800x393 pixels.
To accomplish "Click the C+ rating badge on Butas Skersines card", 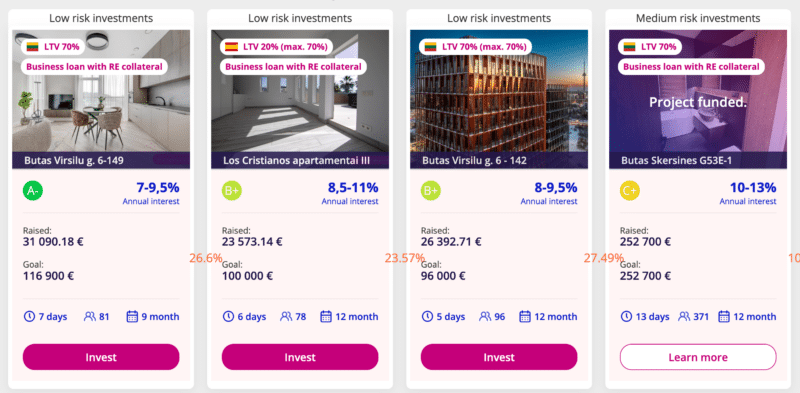I will pyautogui.click(x=630, y=191).
